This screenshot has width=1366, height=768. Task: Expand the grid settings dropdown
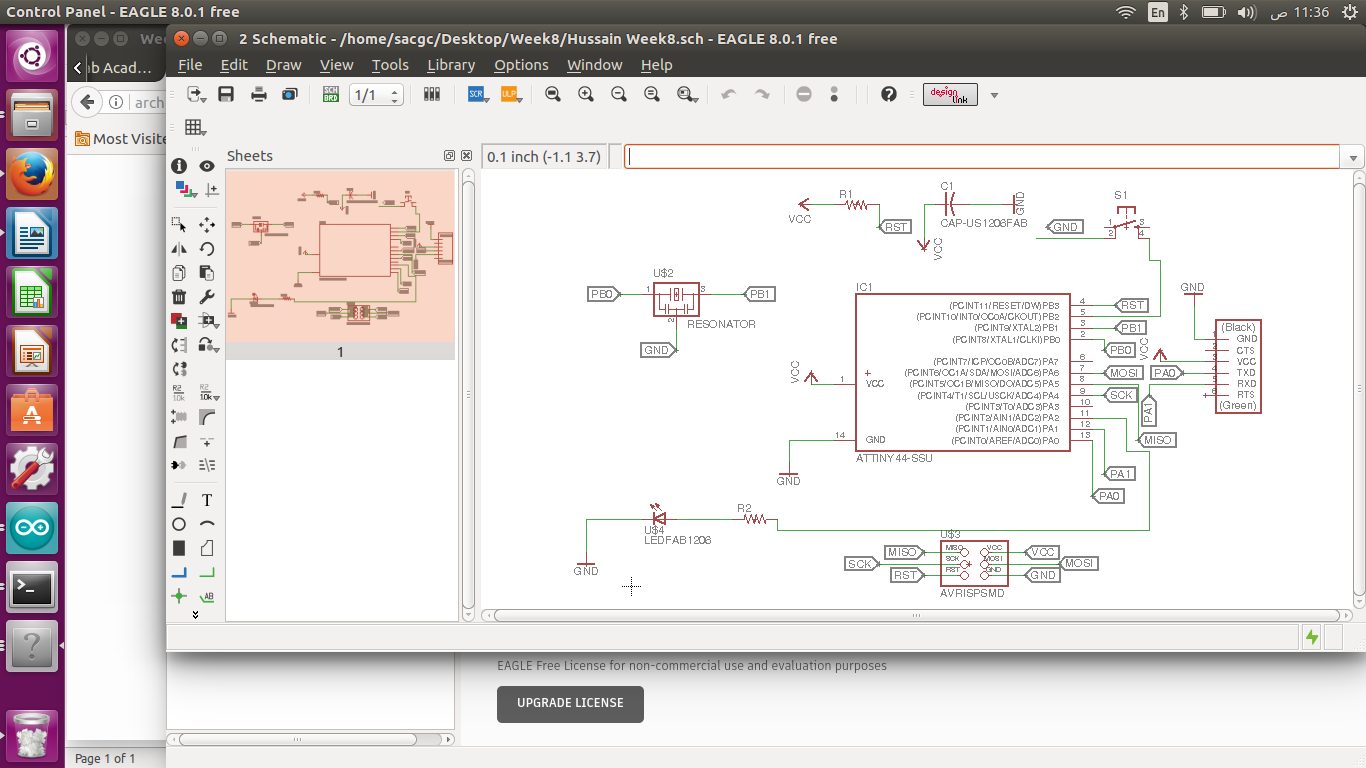(194, 127)
